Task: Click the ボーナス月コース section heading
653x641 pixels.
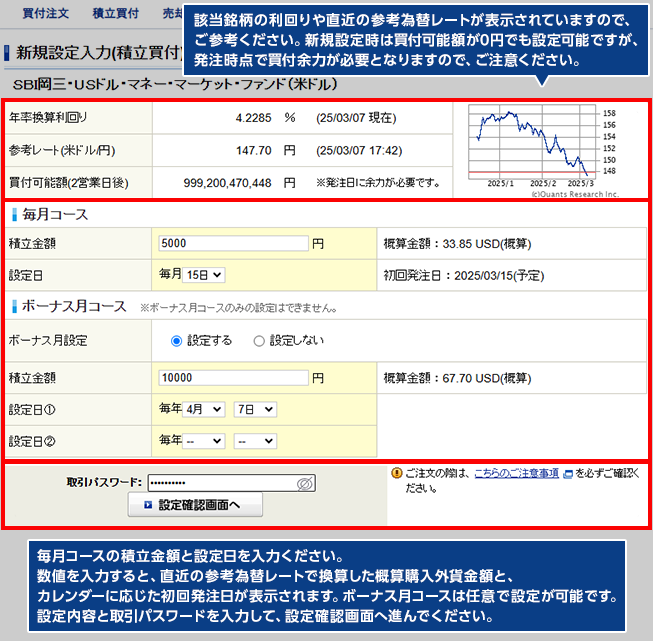Action: pyautogui.click(x=74, y=306)
